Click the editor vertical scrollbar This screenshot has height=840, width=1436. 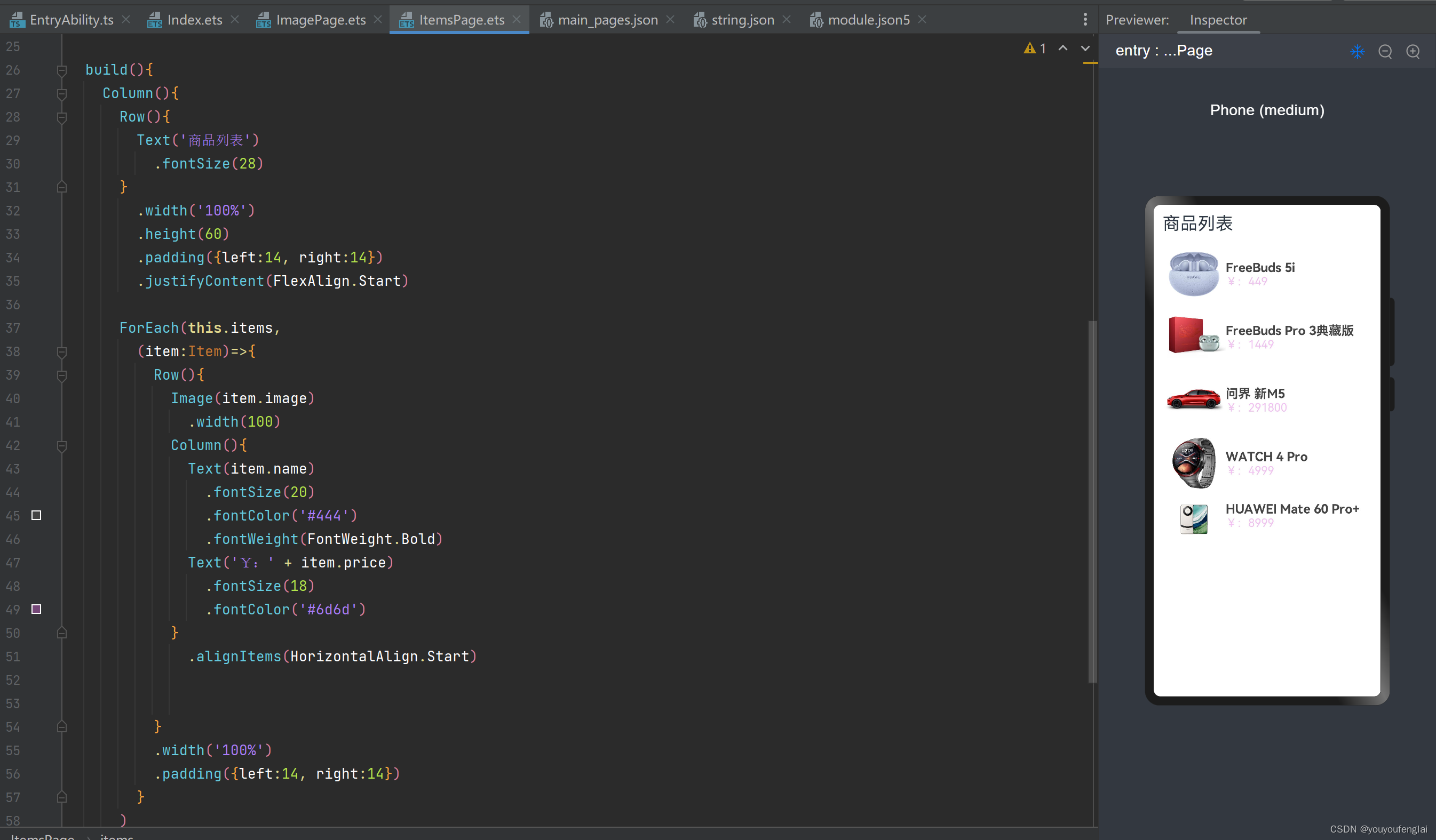tap(1092, 501)
